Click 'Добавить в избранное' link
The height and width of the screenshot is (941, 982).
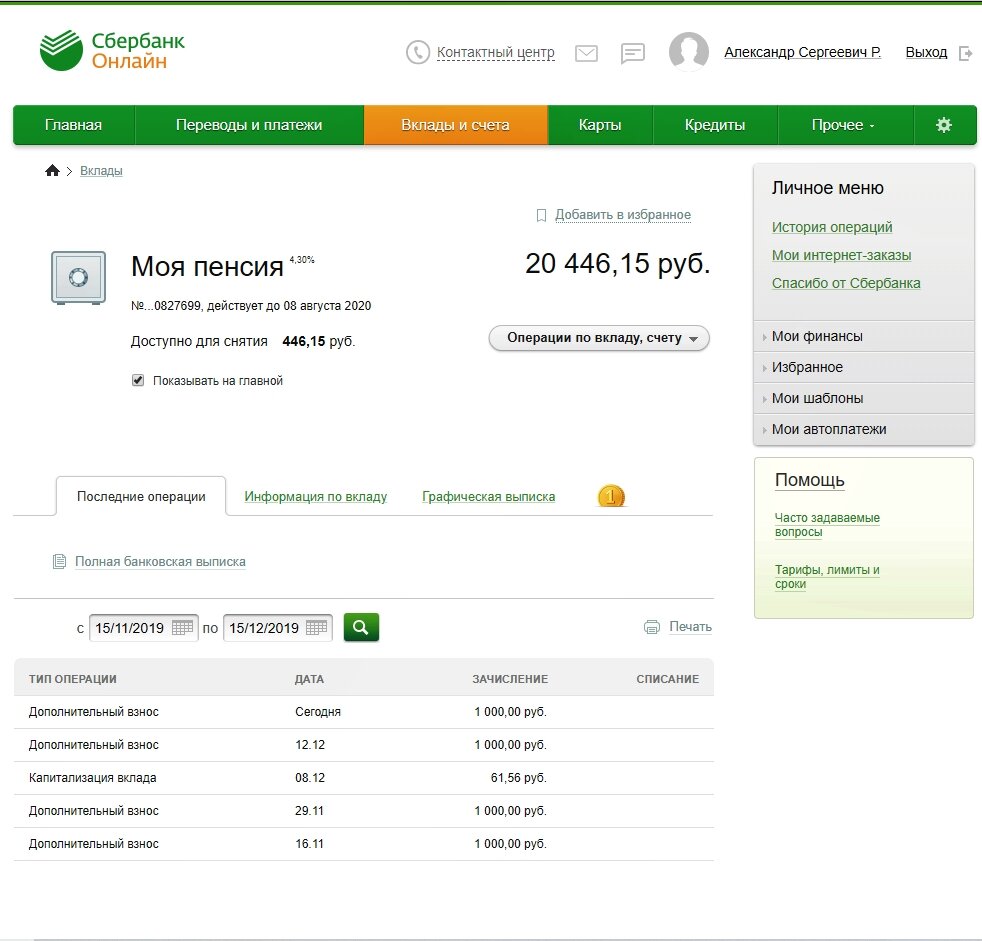(x=623, y=215)
